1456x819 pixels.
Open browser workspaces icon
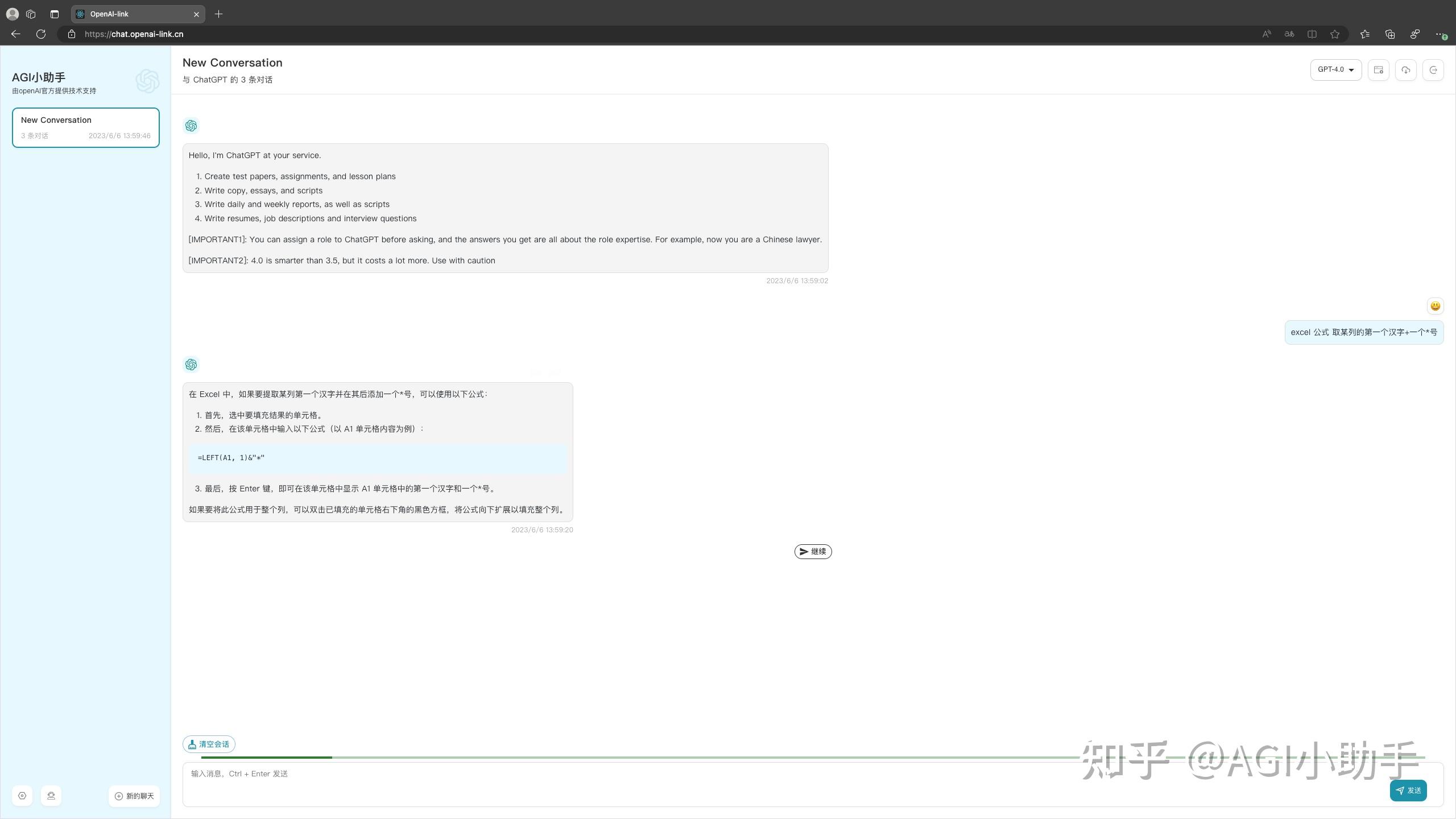pos(31,14)
